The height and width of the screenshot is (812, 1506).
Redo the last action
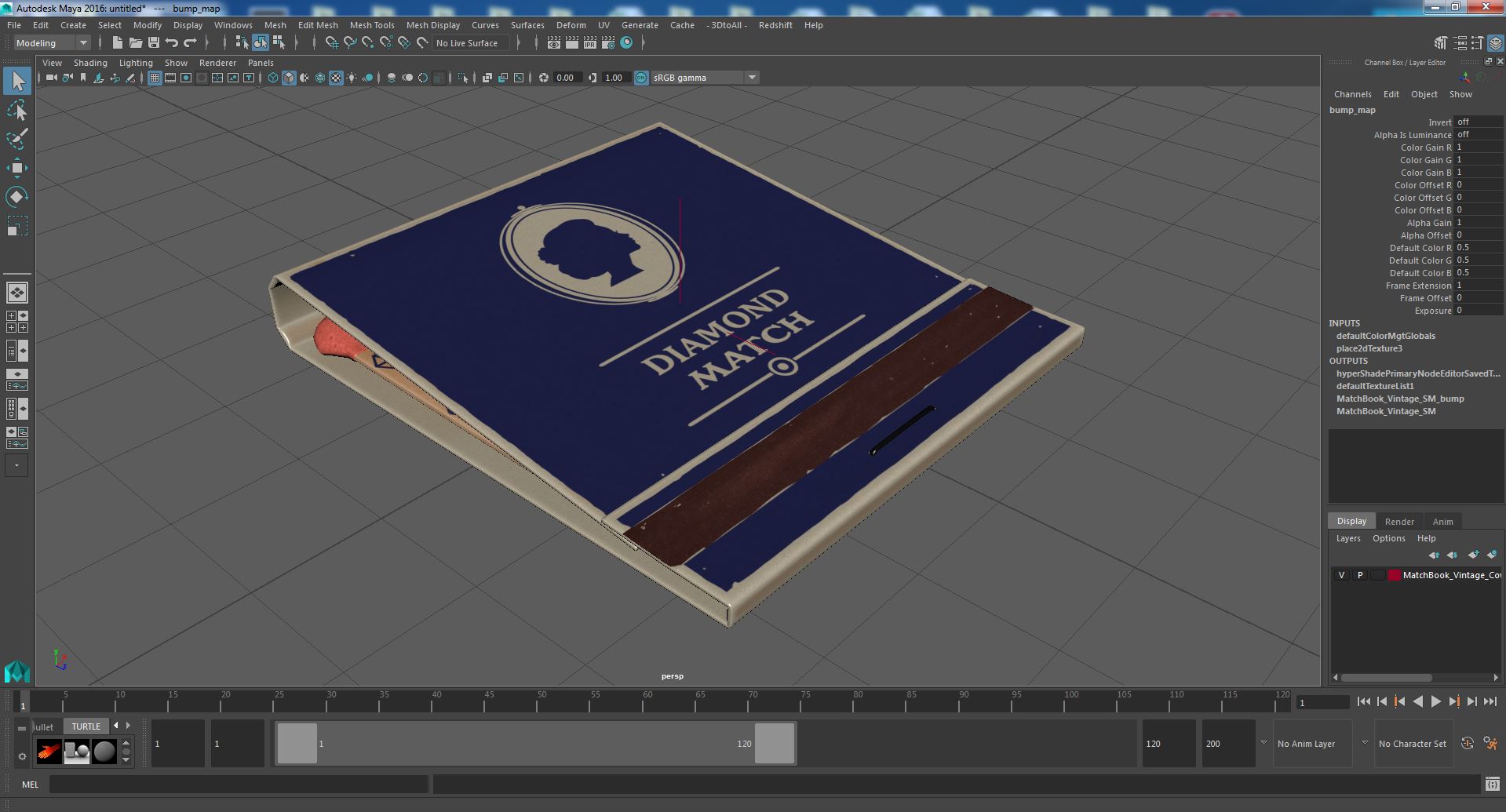click(190, 43)
